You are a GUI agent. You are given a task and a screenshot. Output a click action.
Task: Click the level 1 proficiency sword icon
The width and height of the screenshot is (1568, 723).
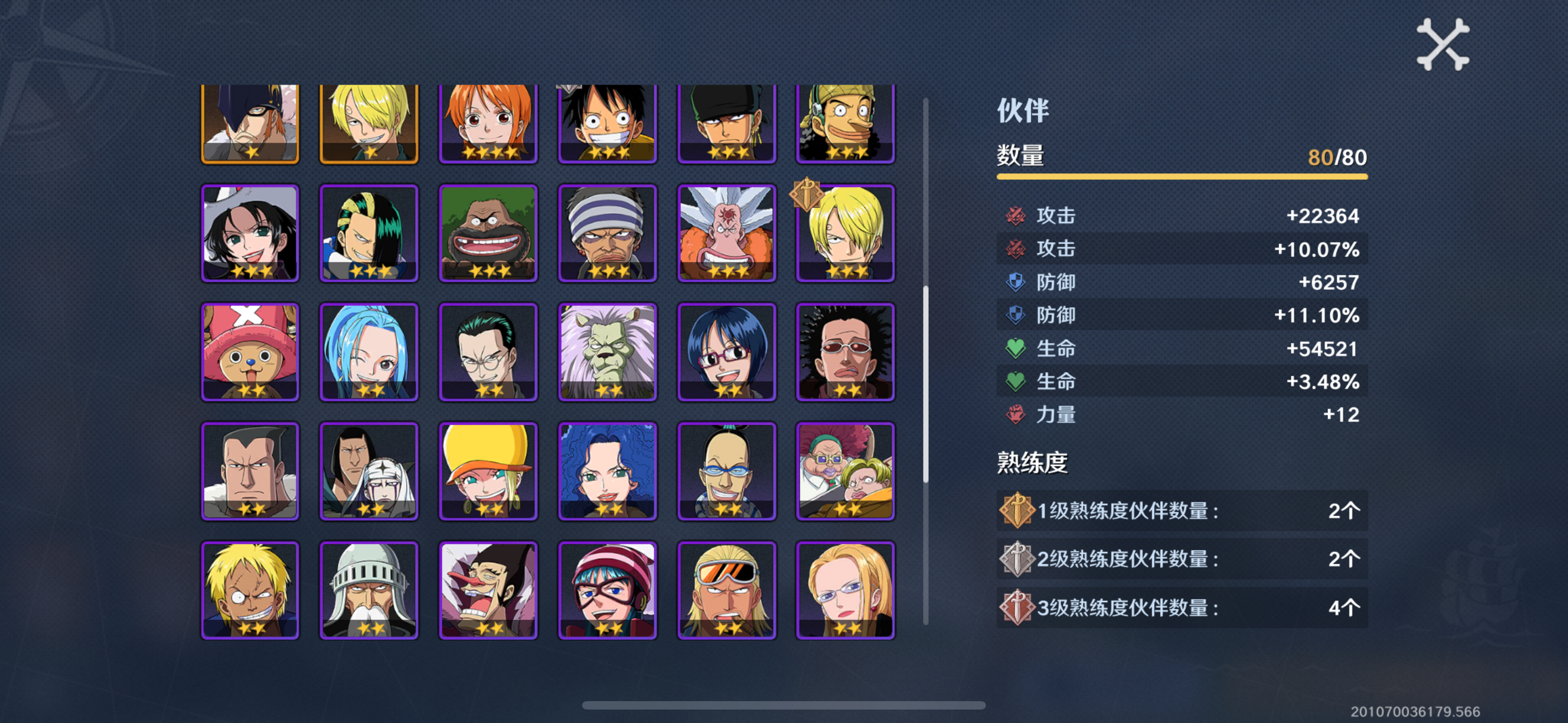pyautogui.click(x=1017, y=510)
